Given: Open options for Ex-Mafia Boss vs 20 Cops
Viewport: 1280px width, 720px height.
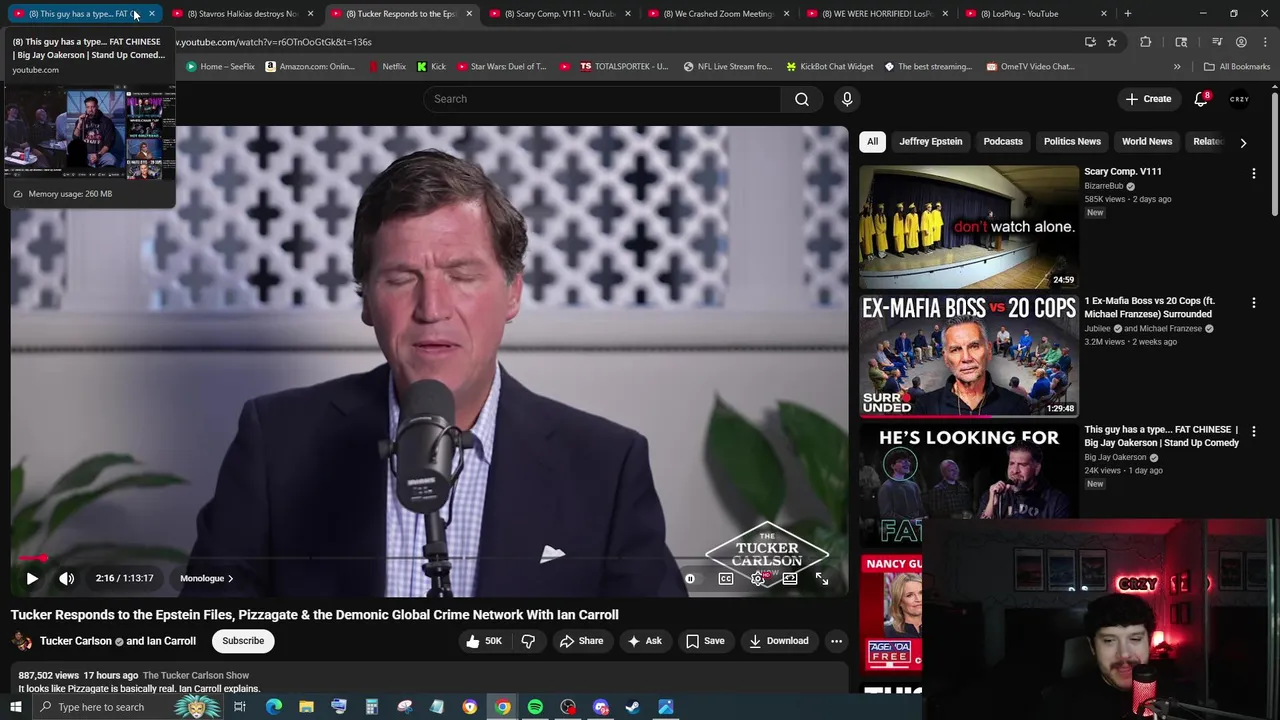Looking at the screenshot, I should (x=1254, y=302).
